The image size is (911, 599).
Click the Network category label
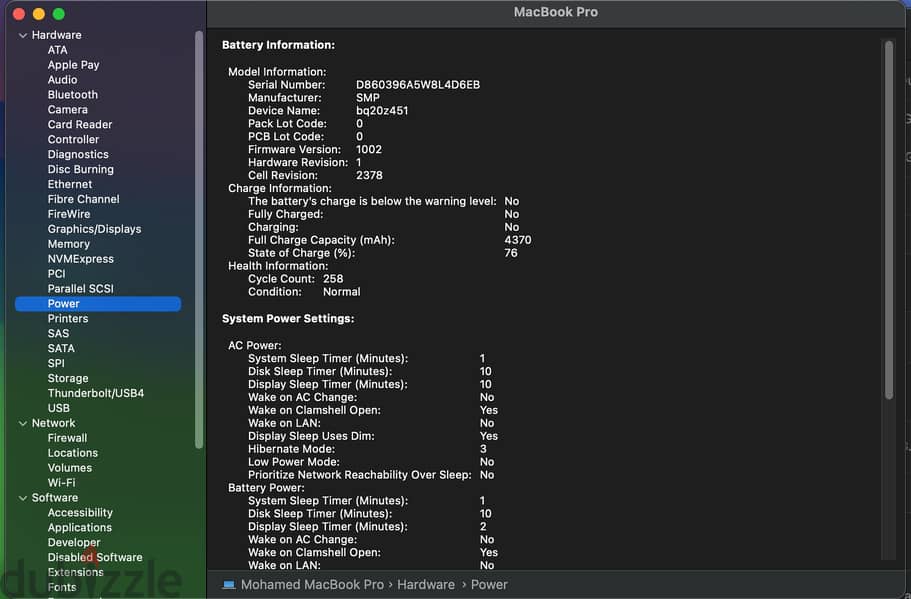click(53, 424)
